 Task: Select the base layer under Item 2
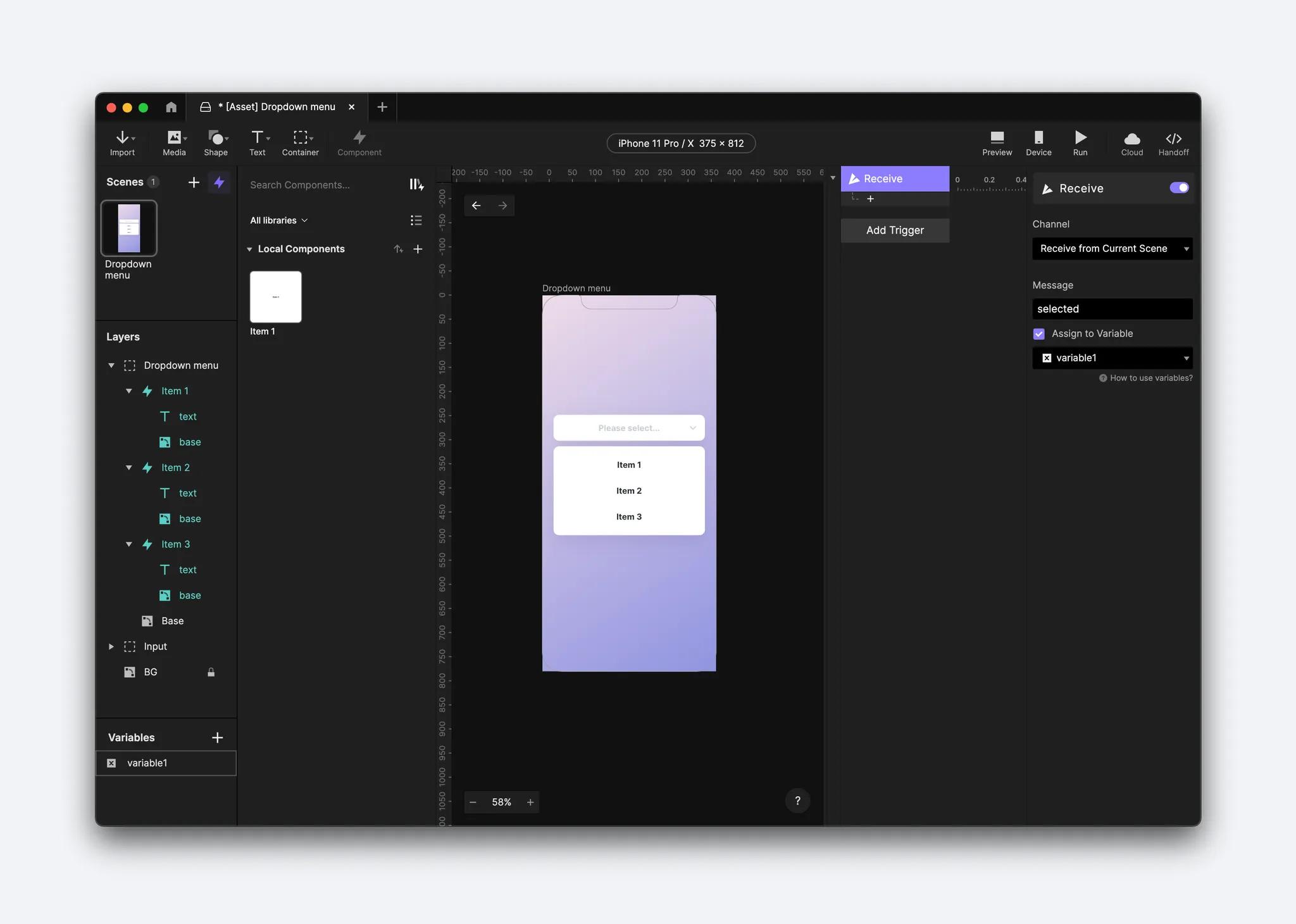point(166,519)
